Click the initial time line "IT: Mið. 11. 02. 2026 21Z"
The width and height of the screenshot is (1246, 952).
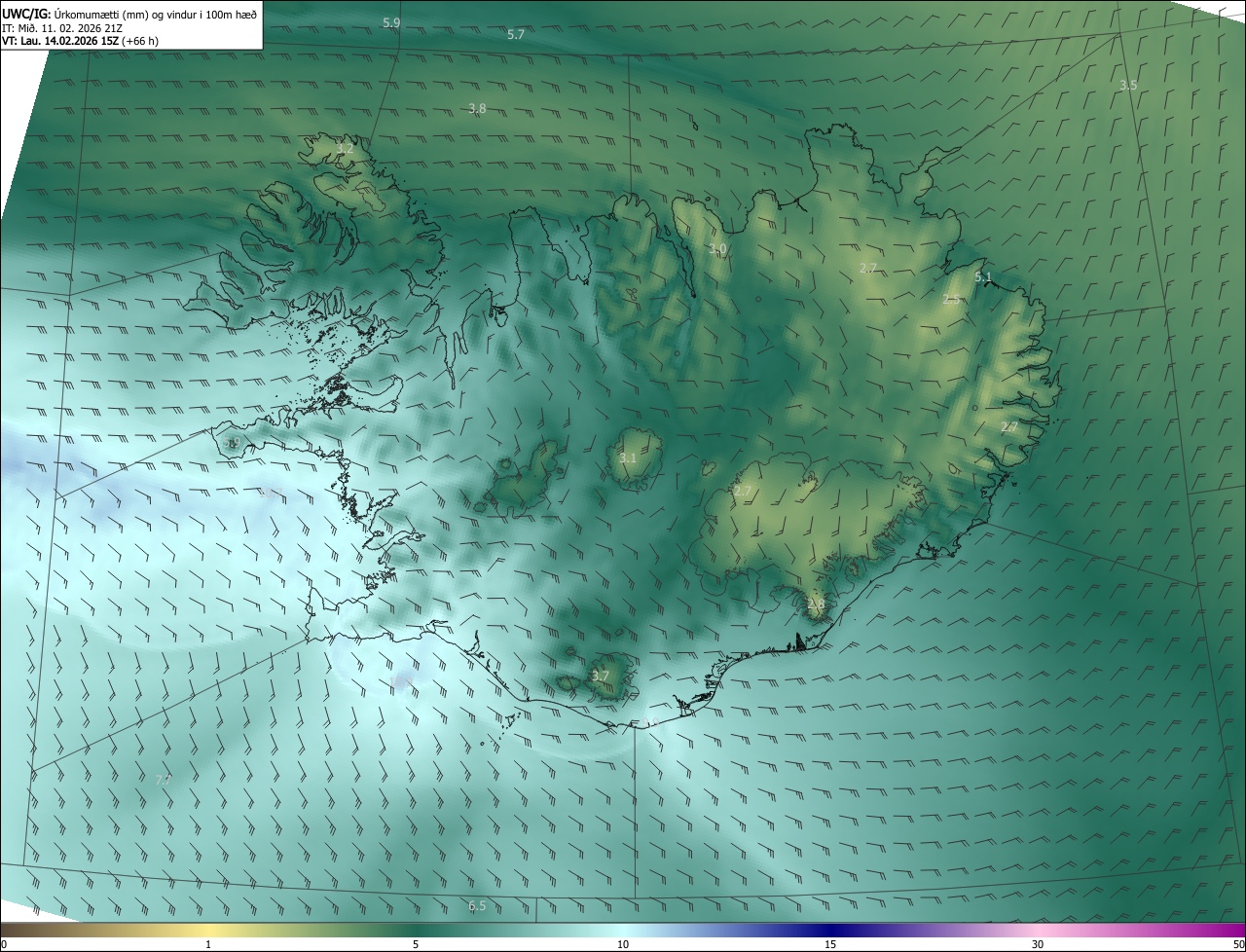[x=62, y=28]
